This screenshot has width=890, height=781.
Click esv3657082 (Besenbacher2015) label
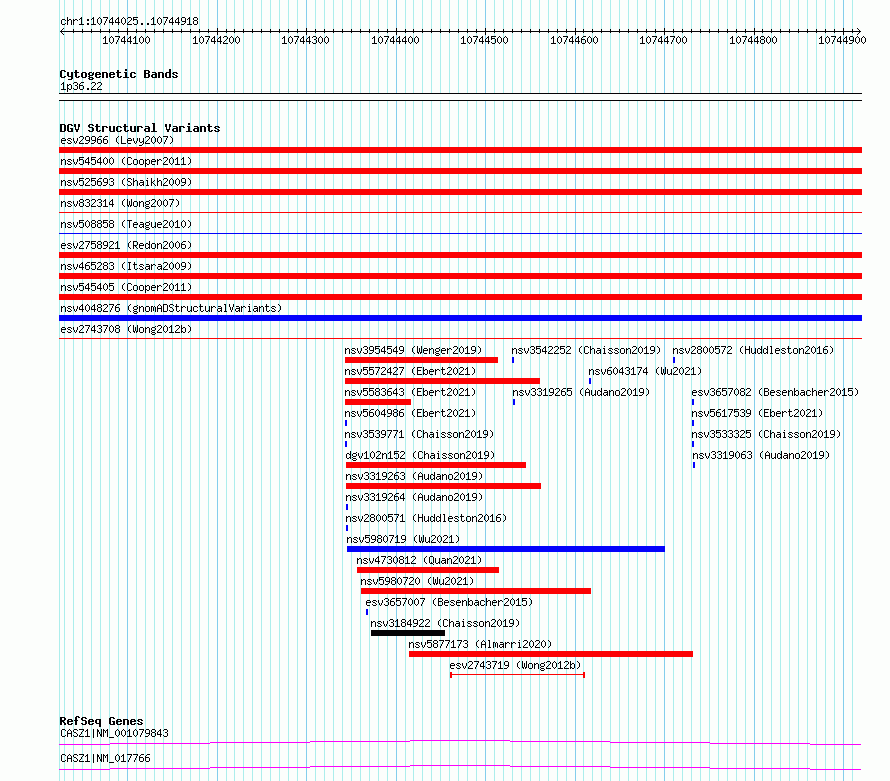click(775, 392)
